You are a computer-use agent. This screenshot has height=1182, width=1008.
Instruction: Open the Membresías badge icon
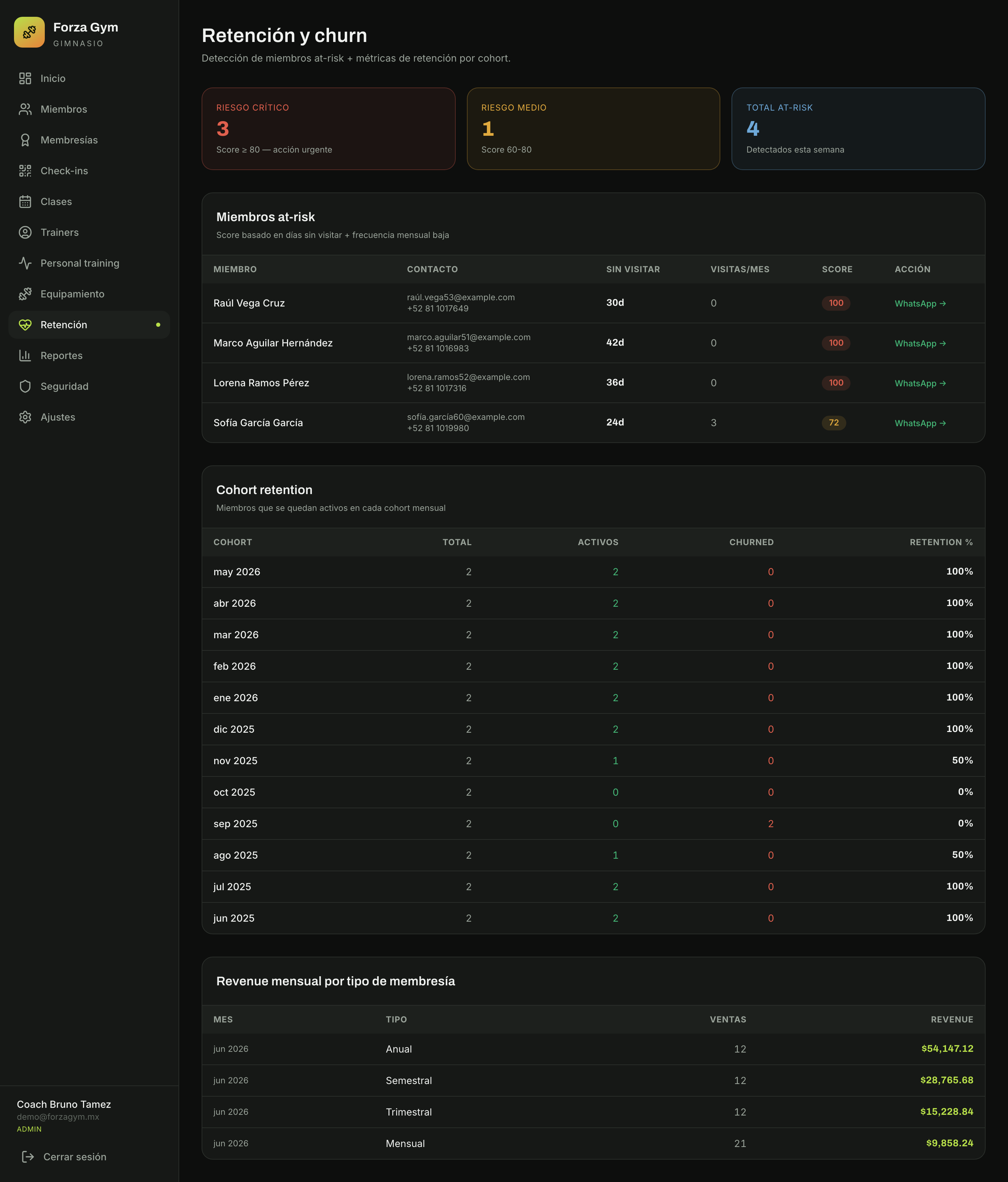click(x=25, y=140)
